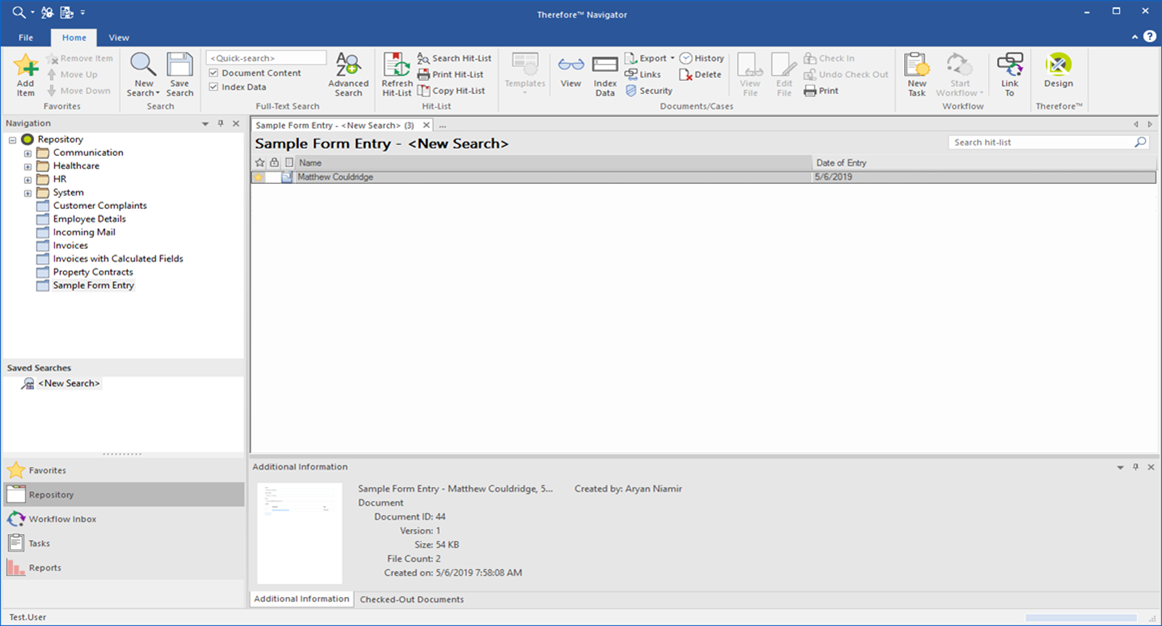This screenshot has width=1162, height=626.
Task: Refresh the Hit-List
Action: [x=396, y=72]
